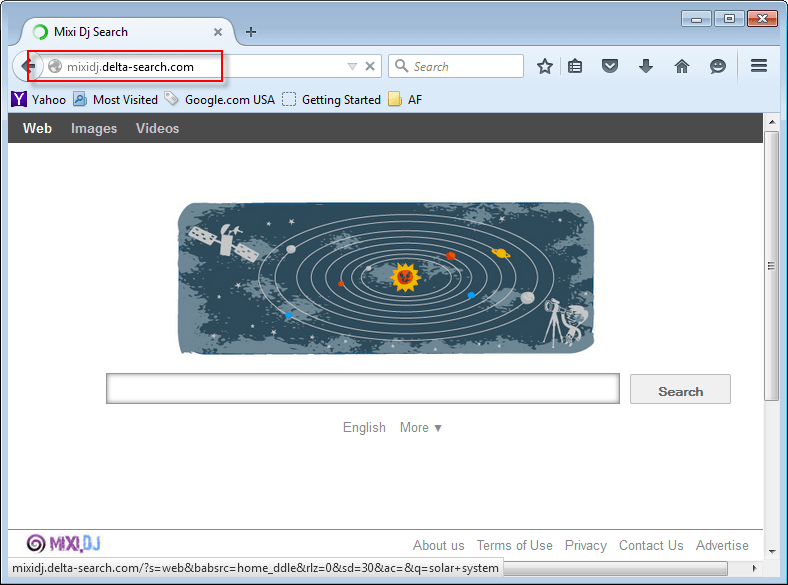Switch to the Images search tab
The image size is (788, 585).
tap(94, 128)
